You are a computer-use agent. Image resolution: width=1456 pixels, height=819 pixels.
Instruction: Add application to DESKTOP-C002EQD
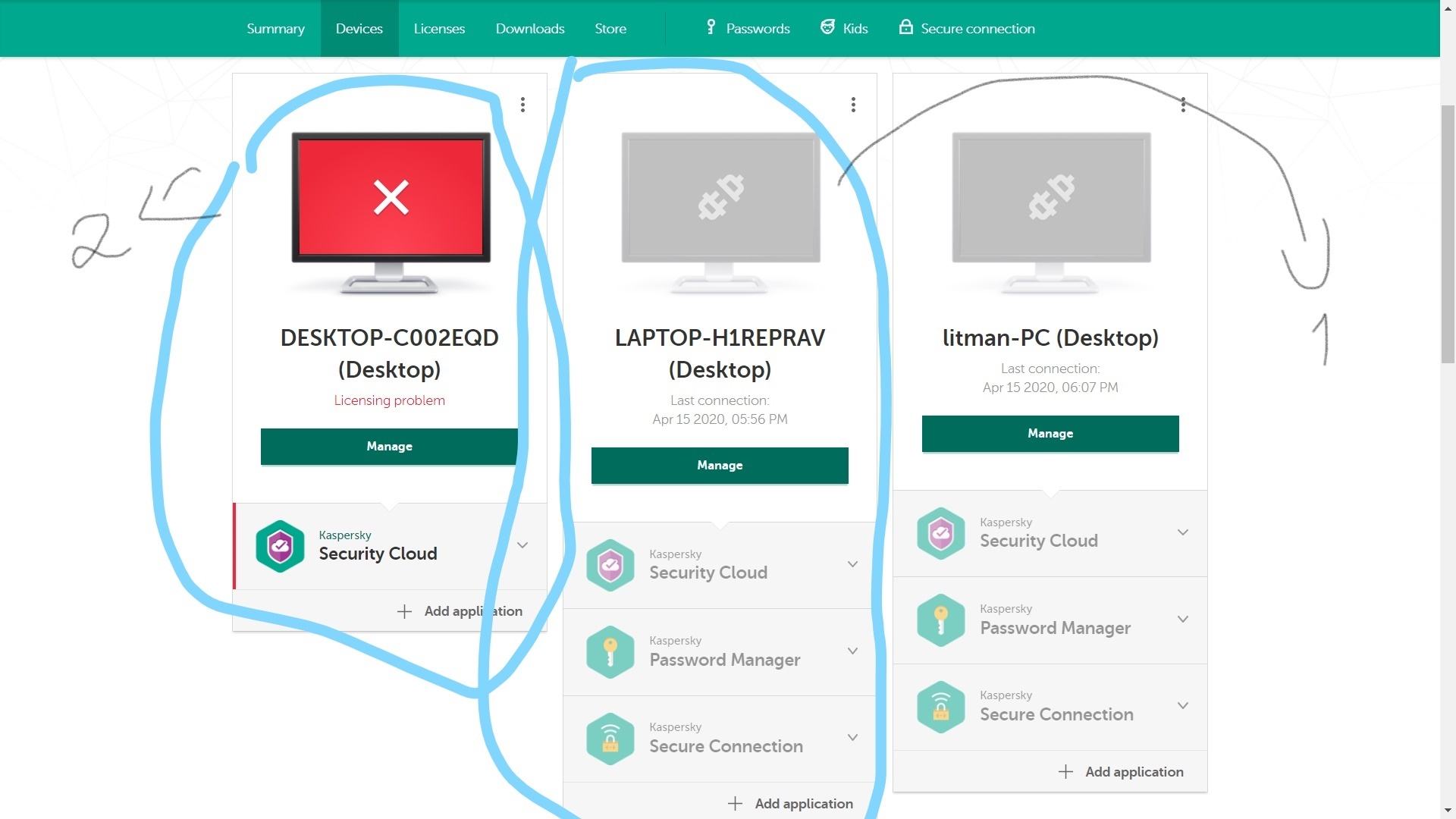click(460, 611)
